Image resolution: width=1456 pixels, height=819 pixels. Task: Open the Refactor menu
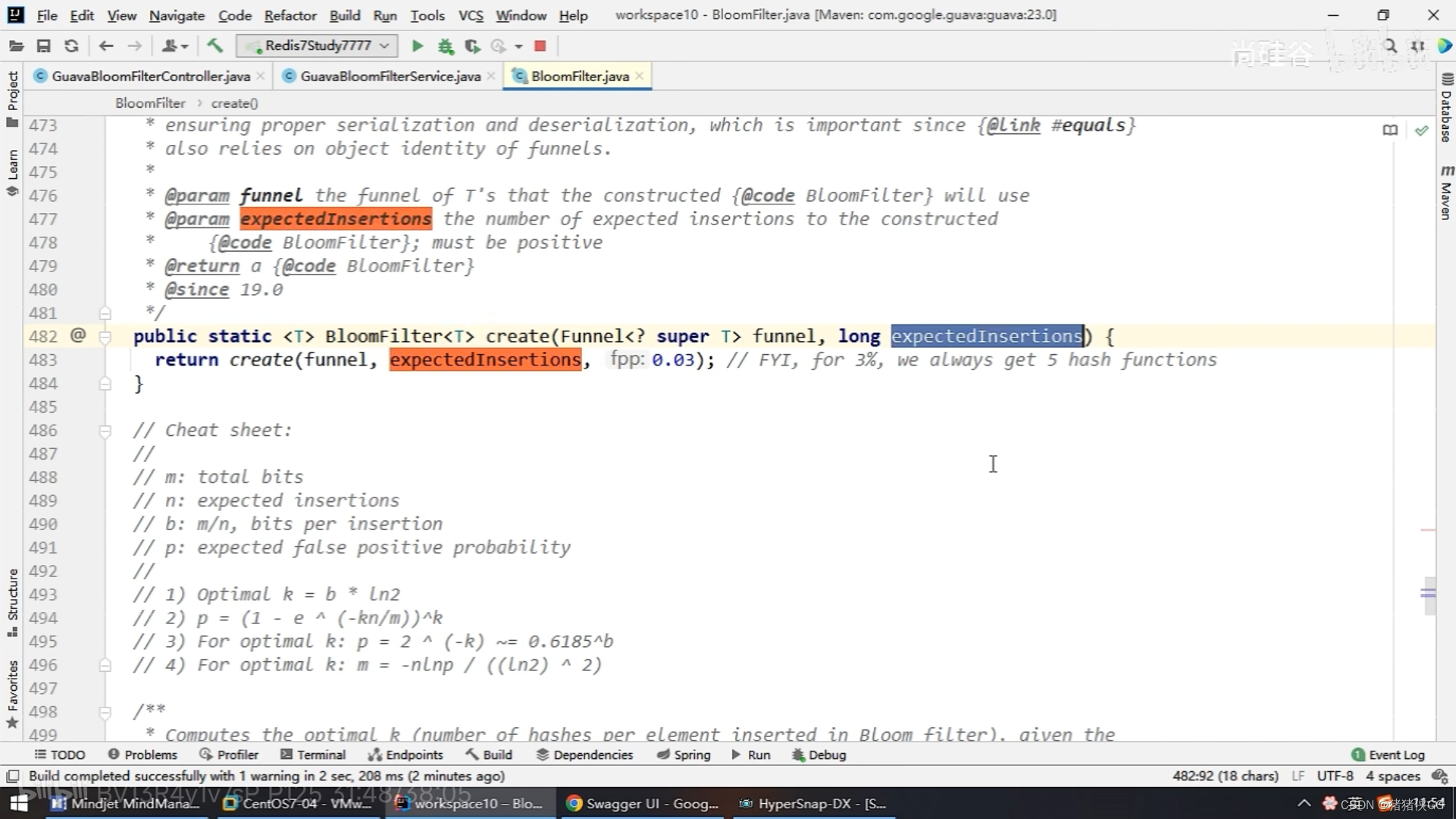pyautogui.click(x=290, y=15)
